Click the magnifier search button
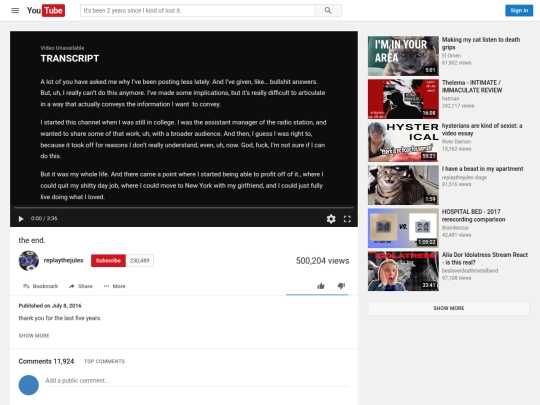This screenshot has width=540, height=405. pos(328,10)
